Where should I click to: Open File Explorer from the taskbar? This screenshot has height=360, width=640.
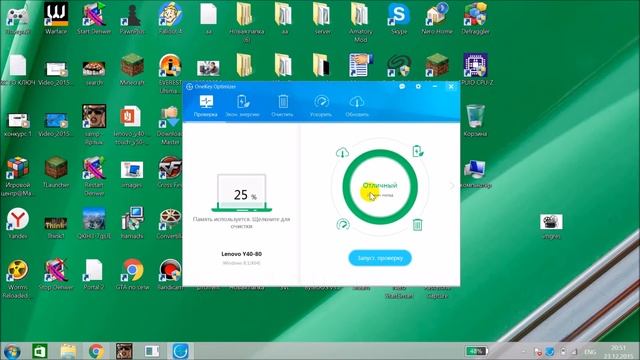tap(69, 351)
